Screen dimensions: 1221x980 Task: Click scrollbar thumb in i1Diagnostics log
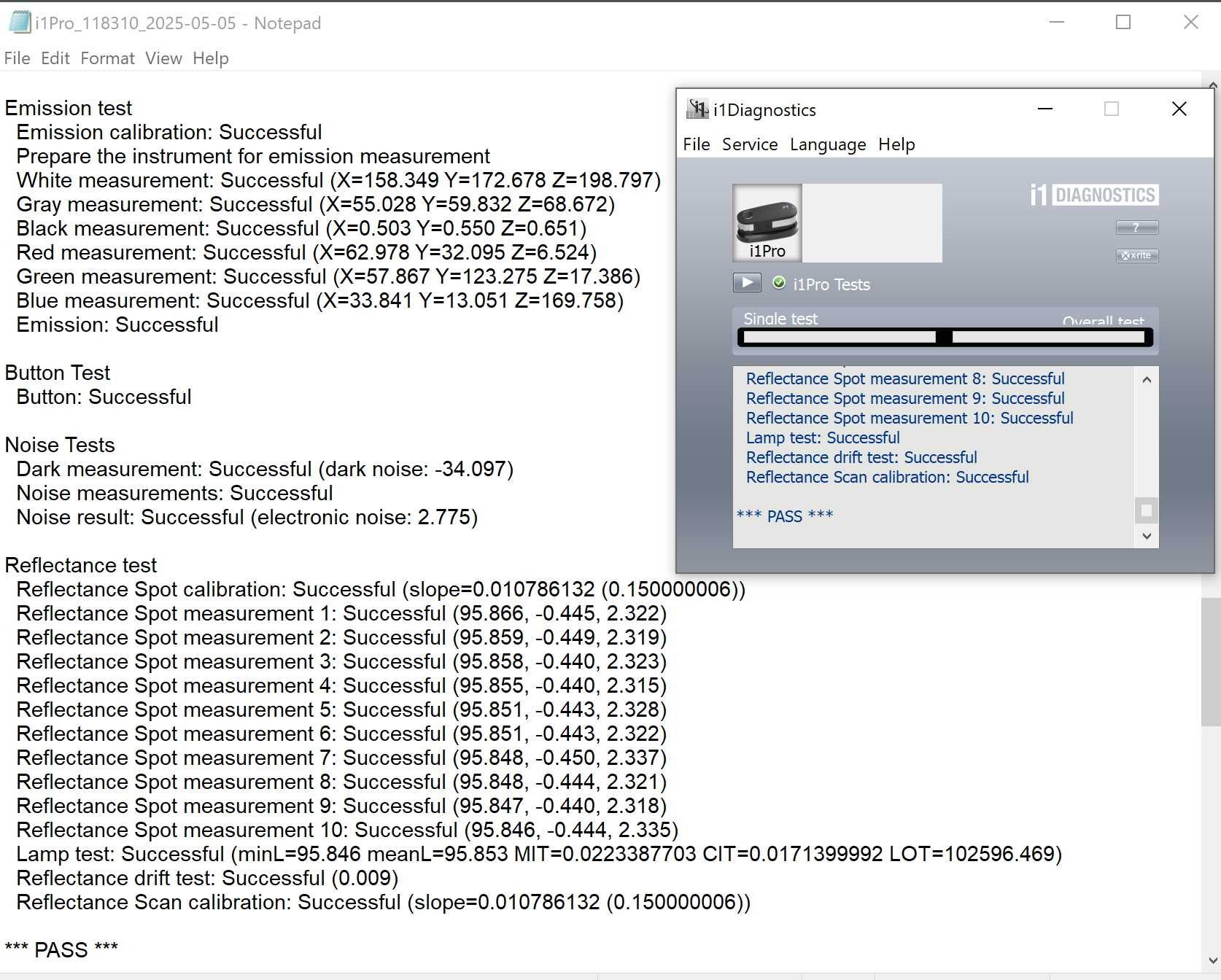click(x=1146, y=510)
